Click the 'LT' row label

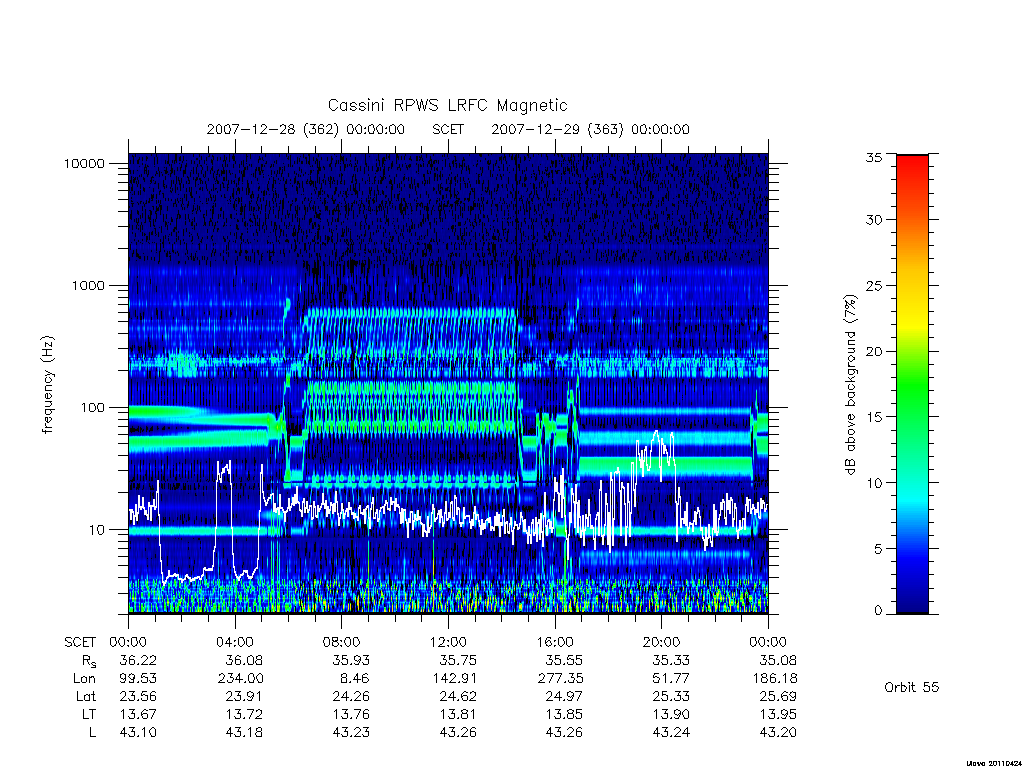(x=88, y=714)
